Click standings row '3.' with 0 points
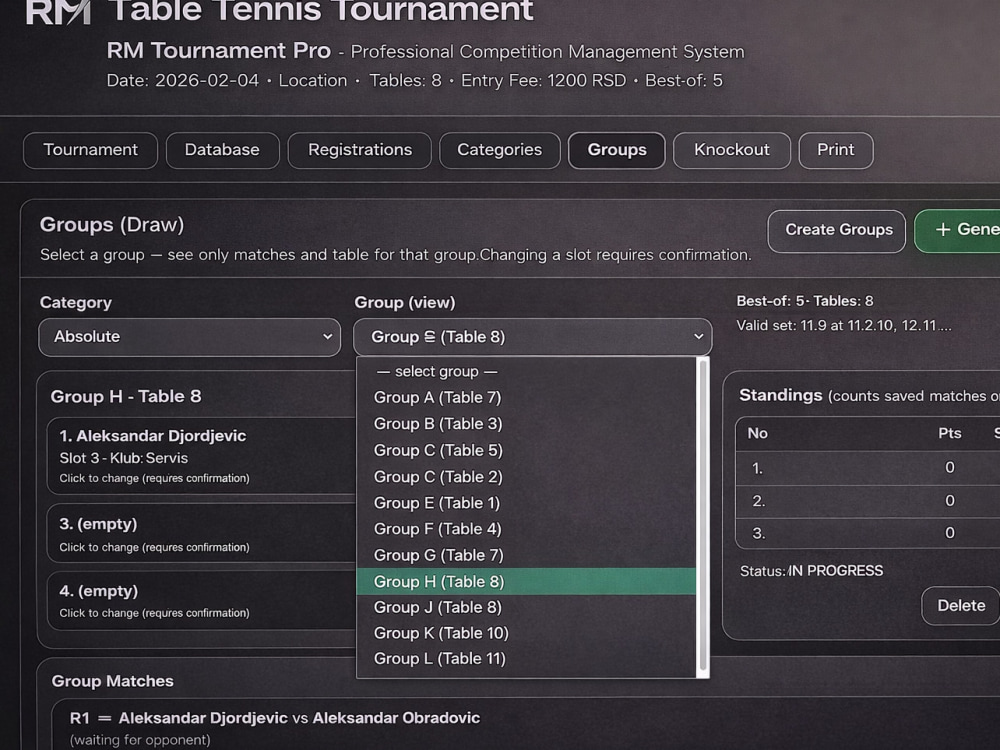 (x=867, y=533)
